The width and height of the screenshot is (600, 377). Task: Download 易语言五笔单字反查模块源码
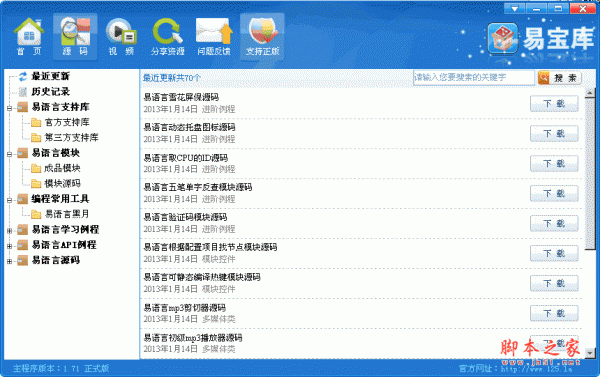554,193
